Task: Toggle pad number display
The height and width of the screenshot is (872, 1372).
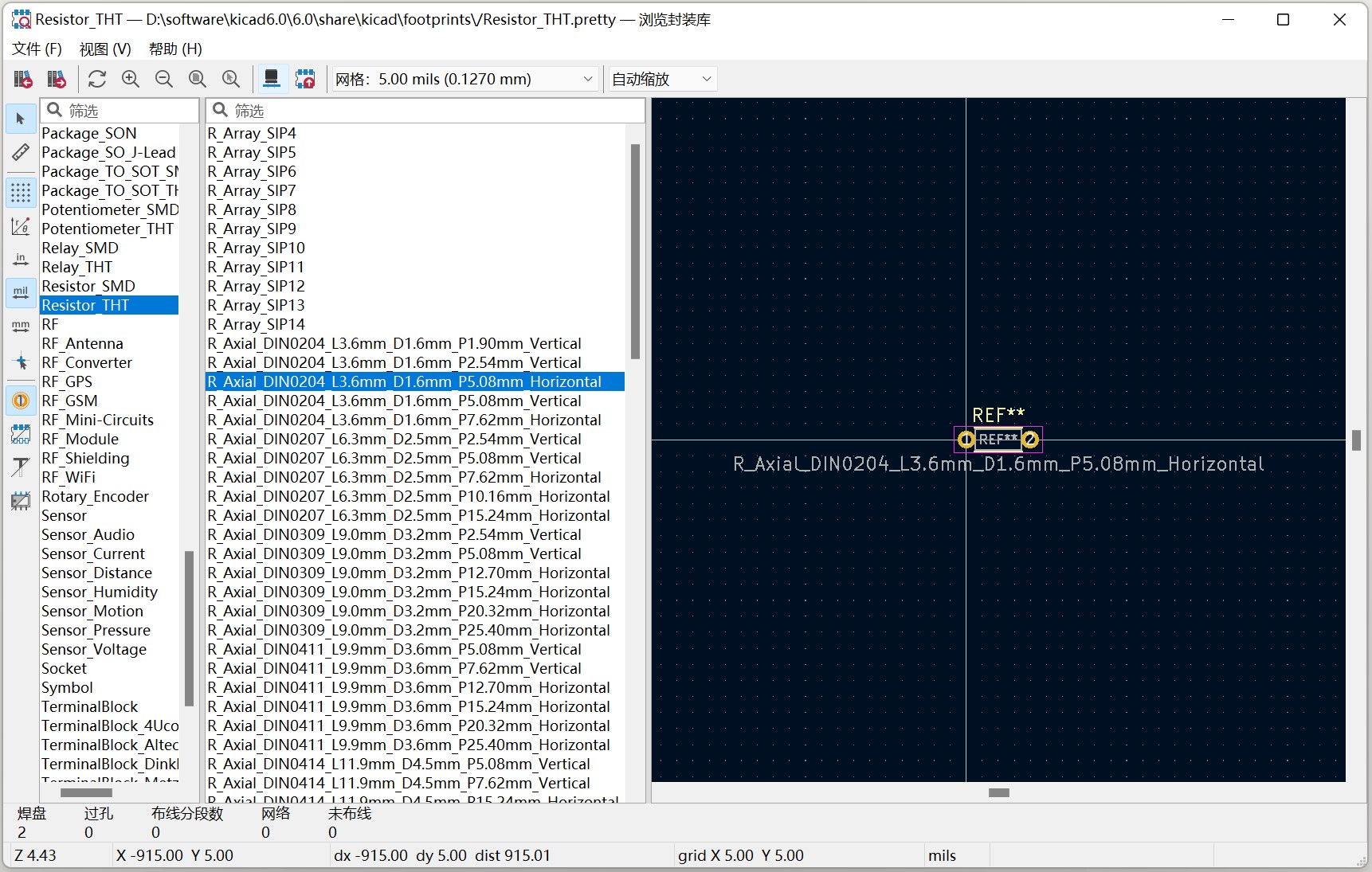Action: click(x=21, y=401)
